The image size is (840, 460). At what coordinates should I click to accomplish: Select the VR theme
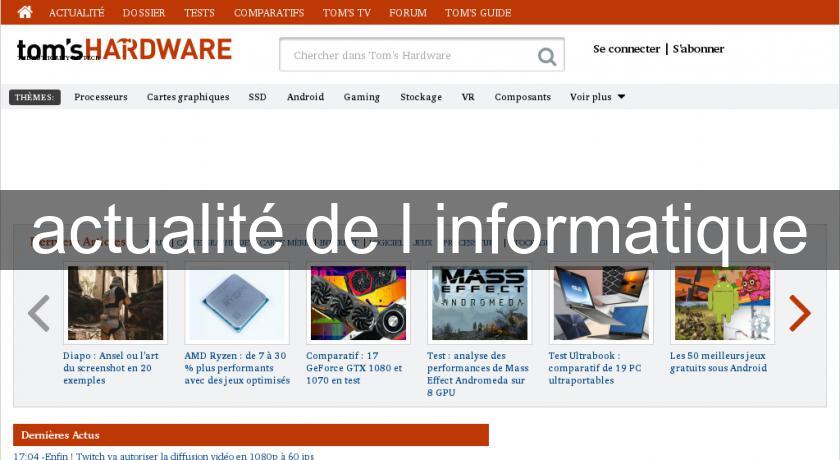pyautogui.click(x=468, y=97)
